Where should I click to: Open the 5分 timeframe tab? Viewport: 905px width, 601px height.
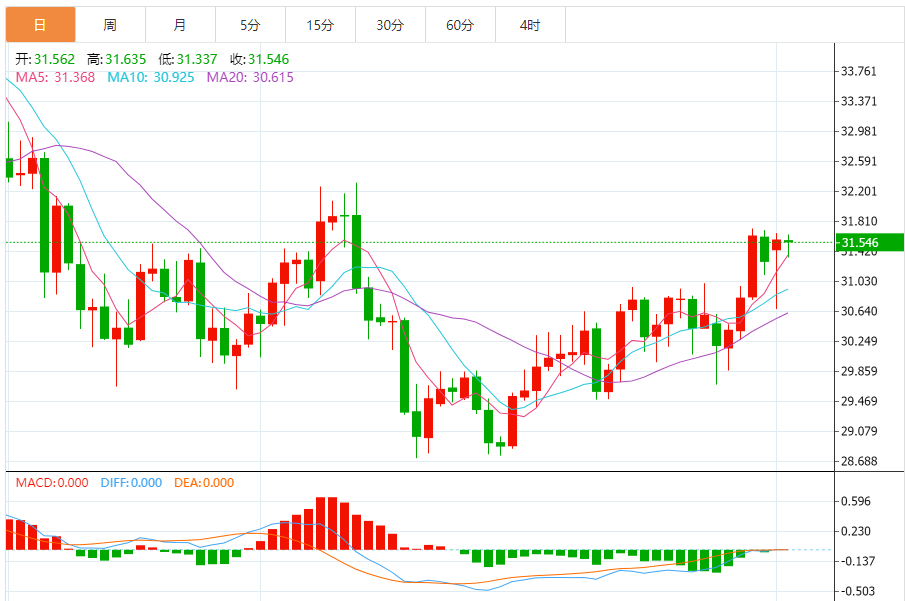point(250,25)
